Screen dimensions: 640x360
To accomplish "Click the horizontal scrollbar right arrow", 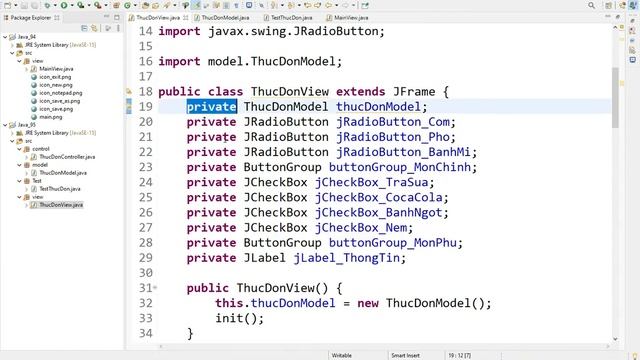I will tap(607, 347).
